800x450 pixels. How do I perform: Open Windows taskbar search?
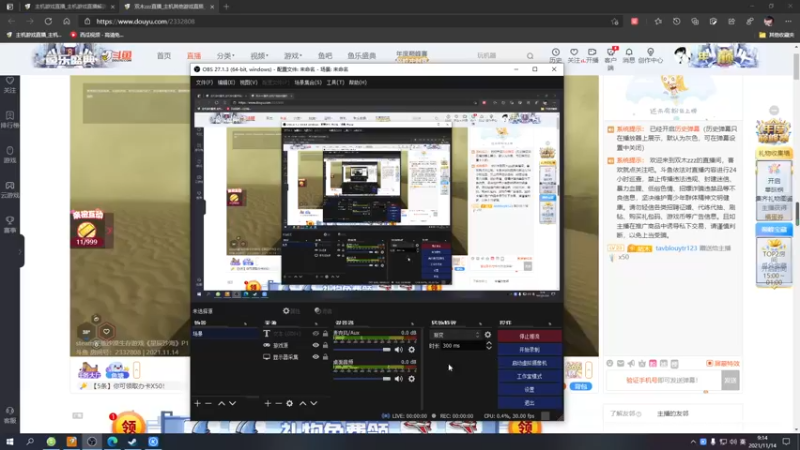point(30,442)
